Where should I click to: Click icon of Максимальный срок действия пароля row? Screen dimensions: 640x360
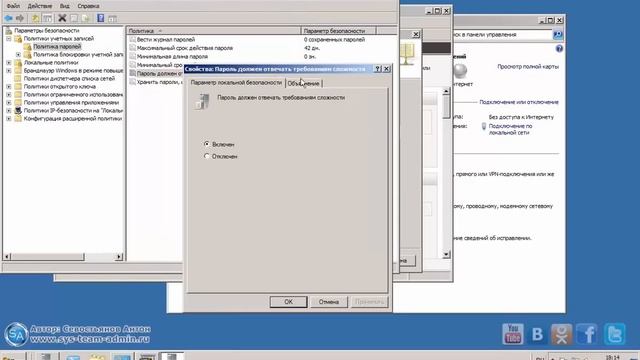click(x=132, y=48)
